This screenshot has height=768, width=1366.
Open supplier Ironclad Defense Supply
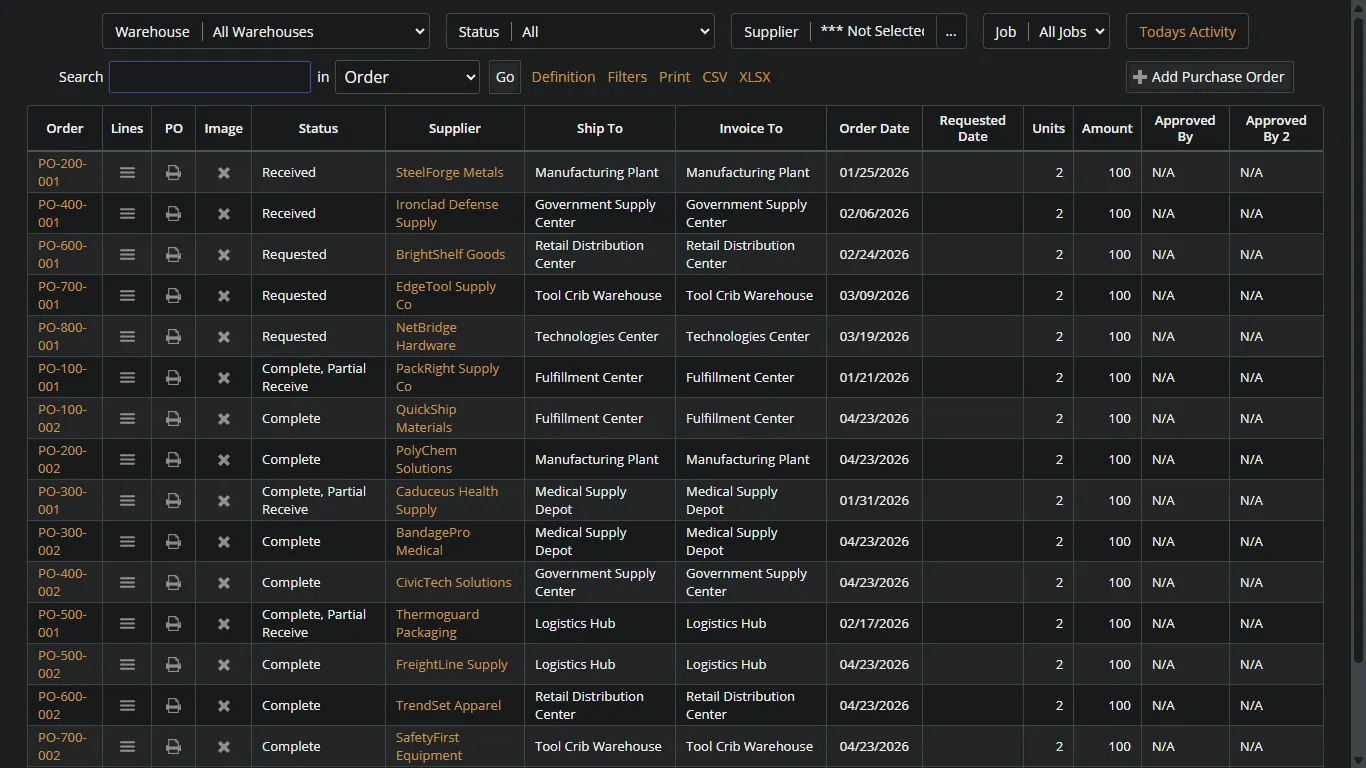click(x=447, y=214)
